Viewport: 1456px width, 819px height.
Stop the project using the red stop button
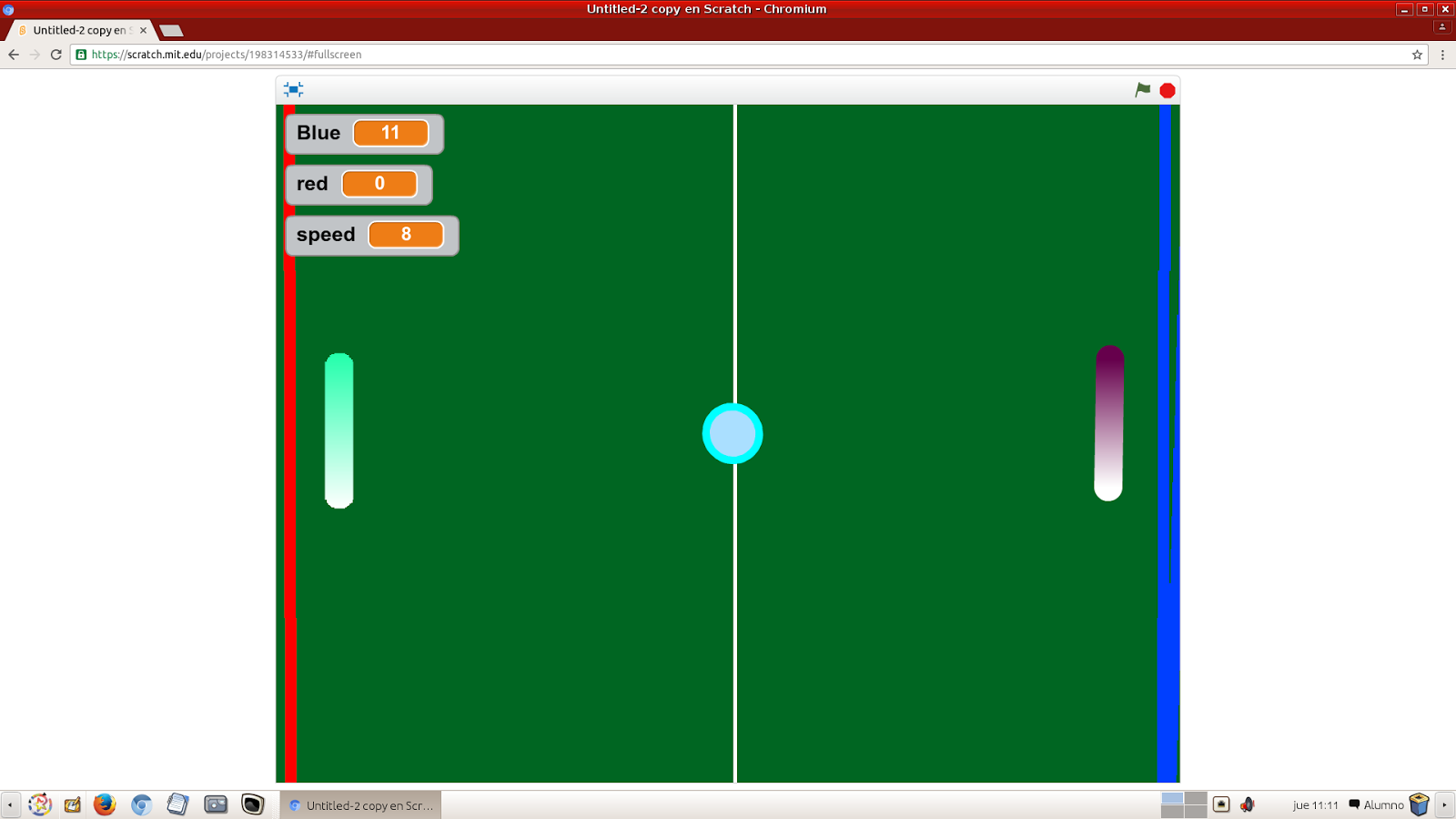[x=1167, y=89]
